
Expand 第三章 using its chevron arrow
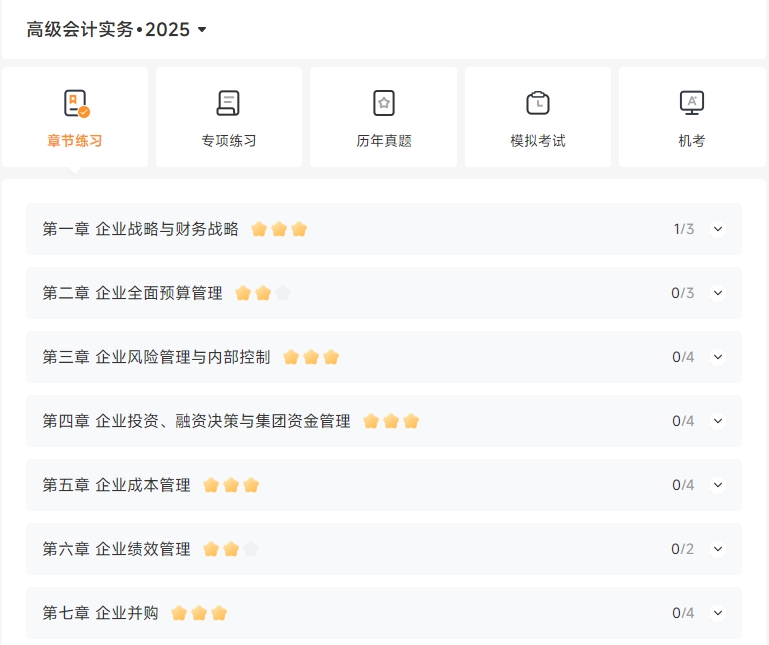[x=717, y=357]
